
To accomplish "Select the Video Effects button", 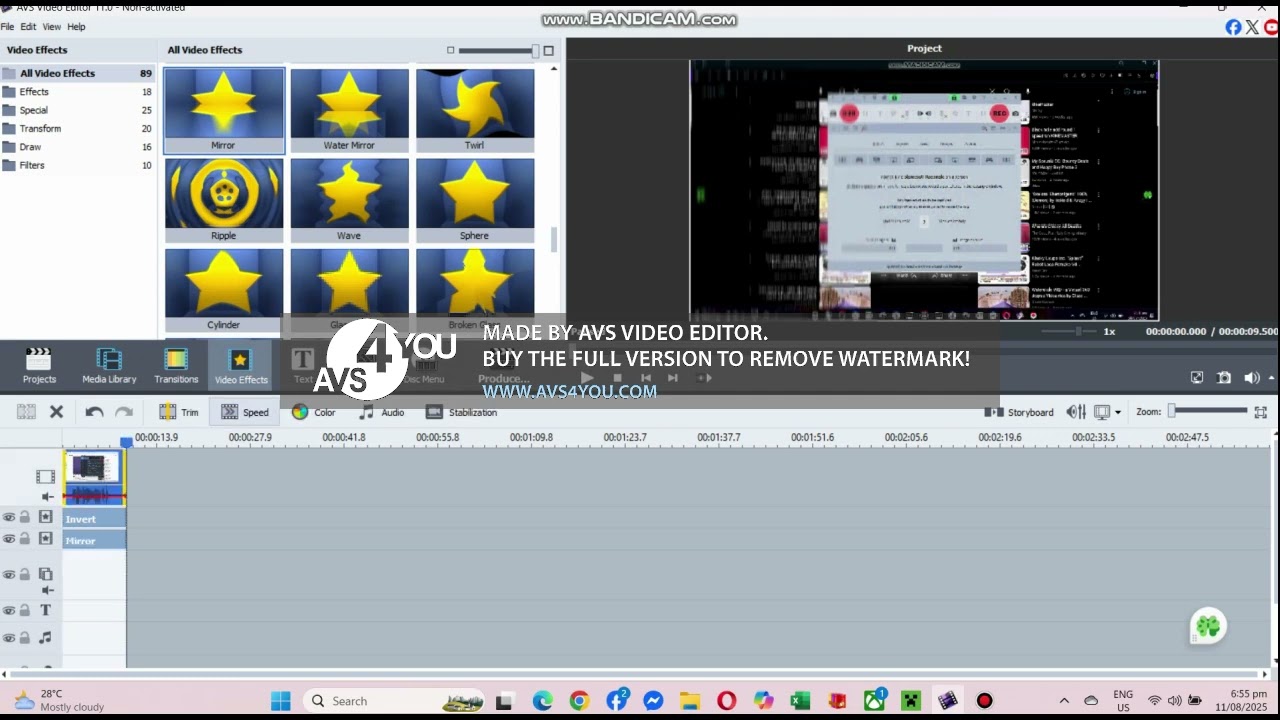I will pyautogui.click(x=241, y=366).
